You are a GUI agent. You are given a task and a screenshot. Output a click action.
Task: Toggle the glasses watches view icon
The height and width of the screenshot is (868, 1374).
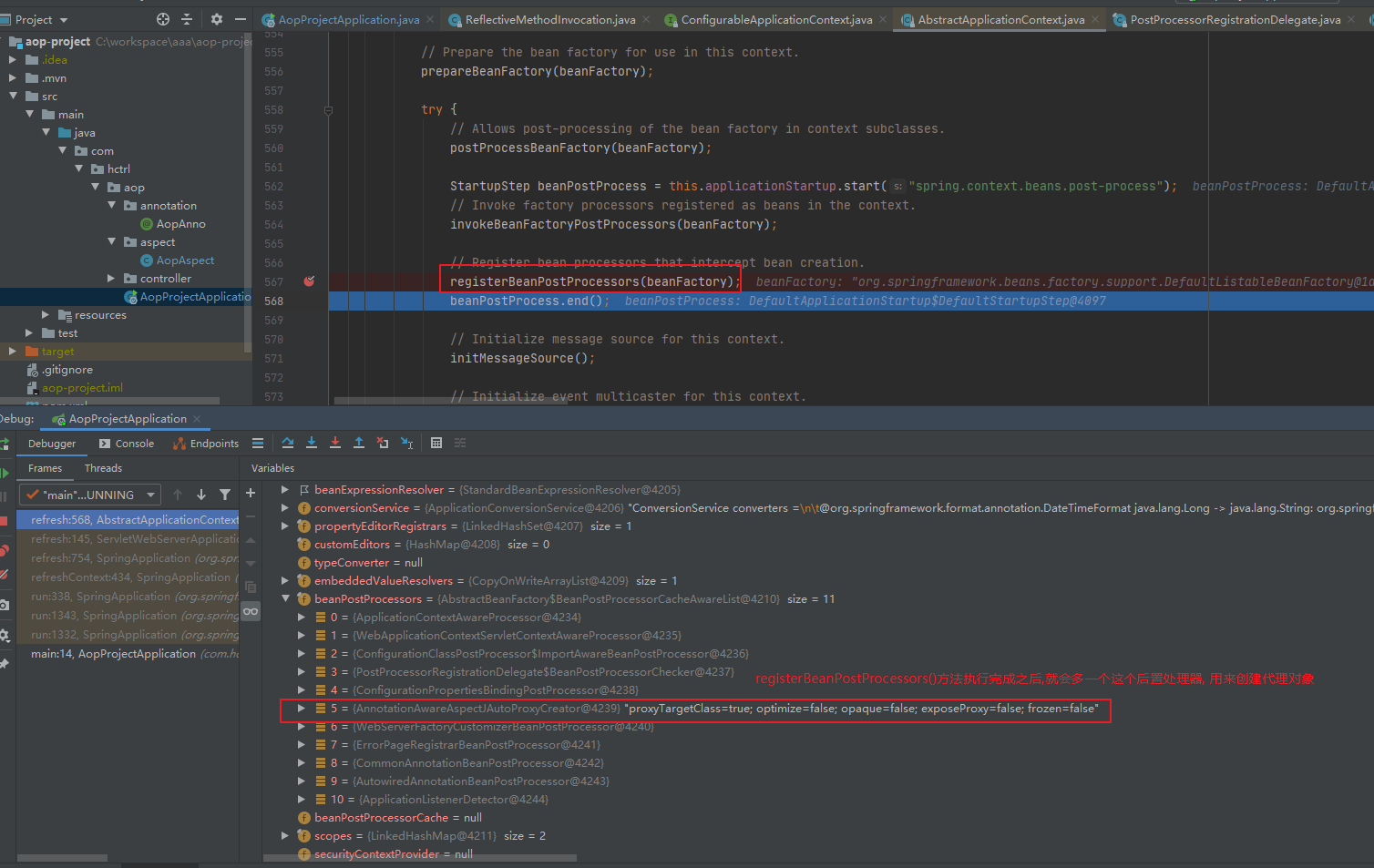[251, 611]
